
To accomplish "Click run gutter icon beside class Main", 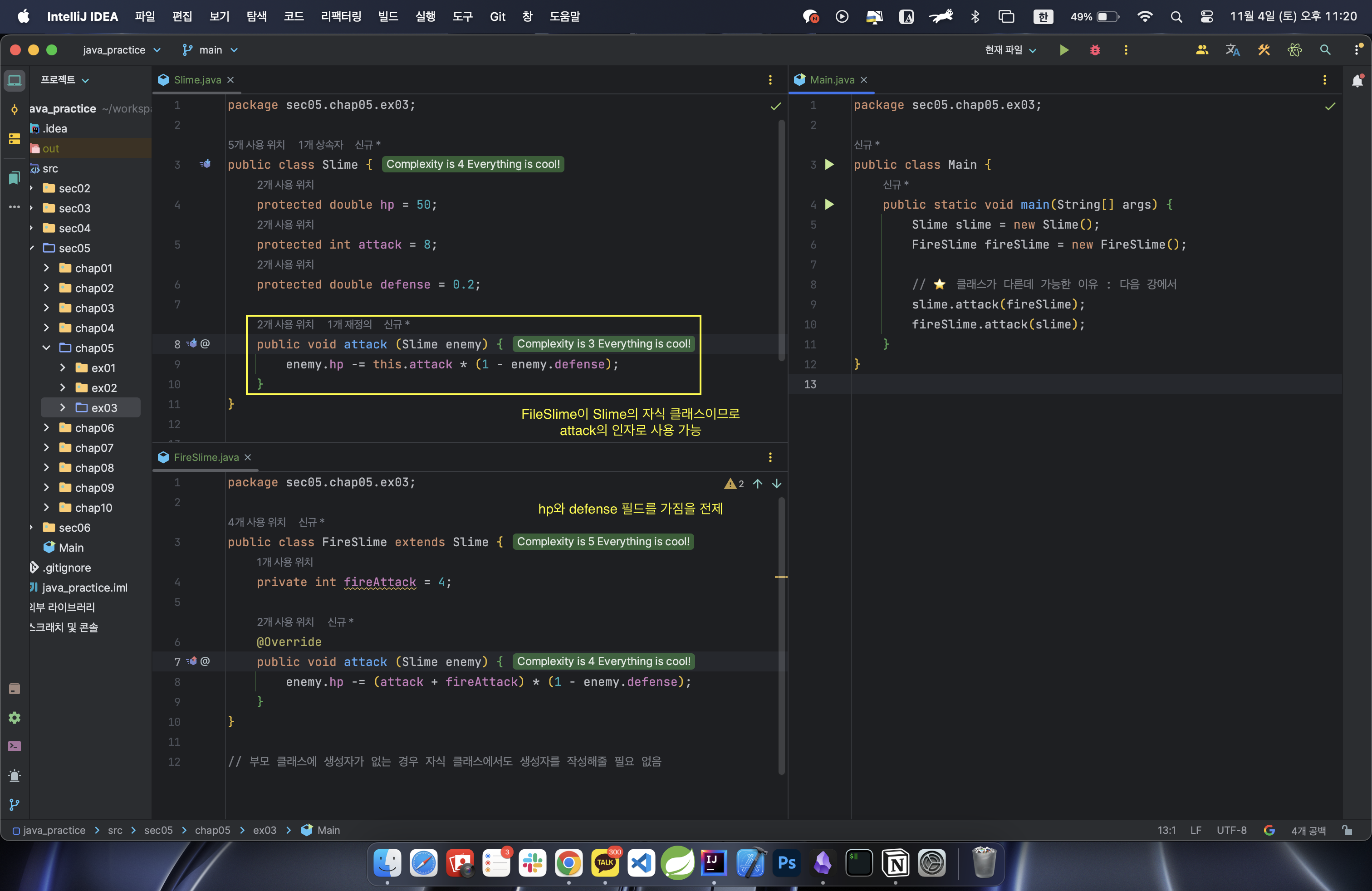I will tap(829, 164).
